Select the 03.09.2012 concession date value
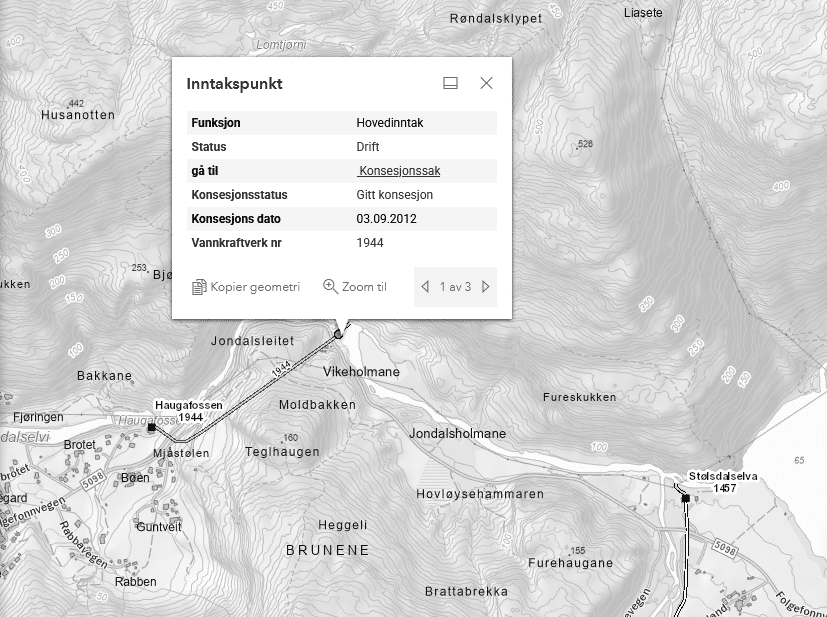Viewport: 827px width, 617px height. click(x=386, y=219)
